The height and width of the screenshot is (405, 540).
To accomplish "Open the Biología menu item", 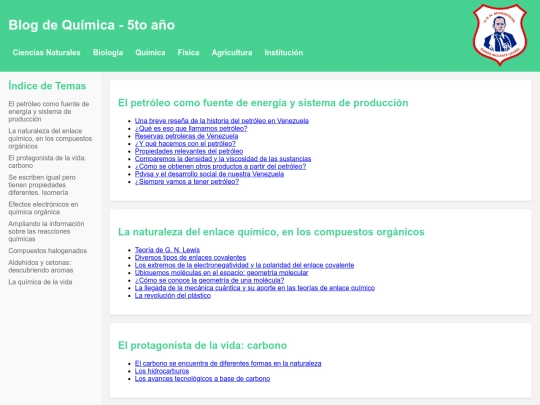I will (x=108, y=53).
